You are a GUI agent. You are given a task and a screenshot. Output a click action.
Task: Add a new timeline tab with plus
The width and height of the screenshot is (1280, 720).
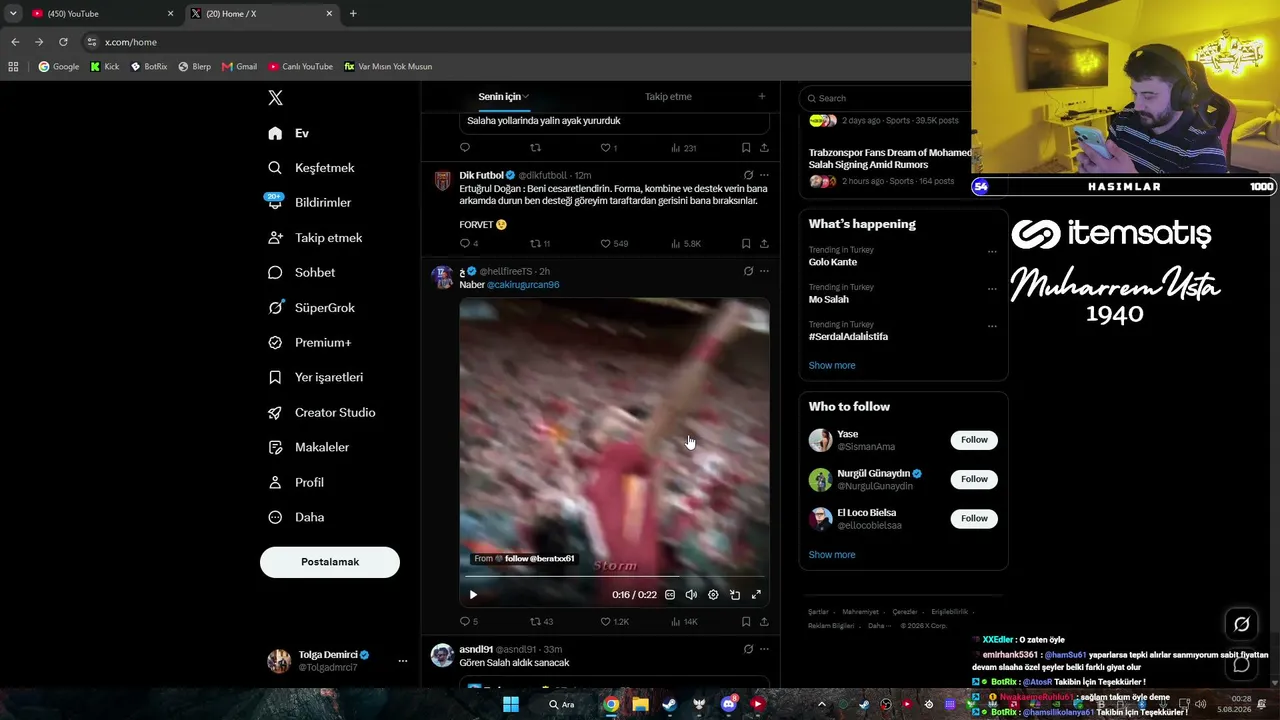tap(761, 97)
